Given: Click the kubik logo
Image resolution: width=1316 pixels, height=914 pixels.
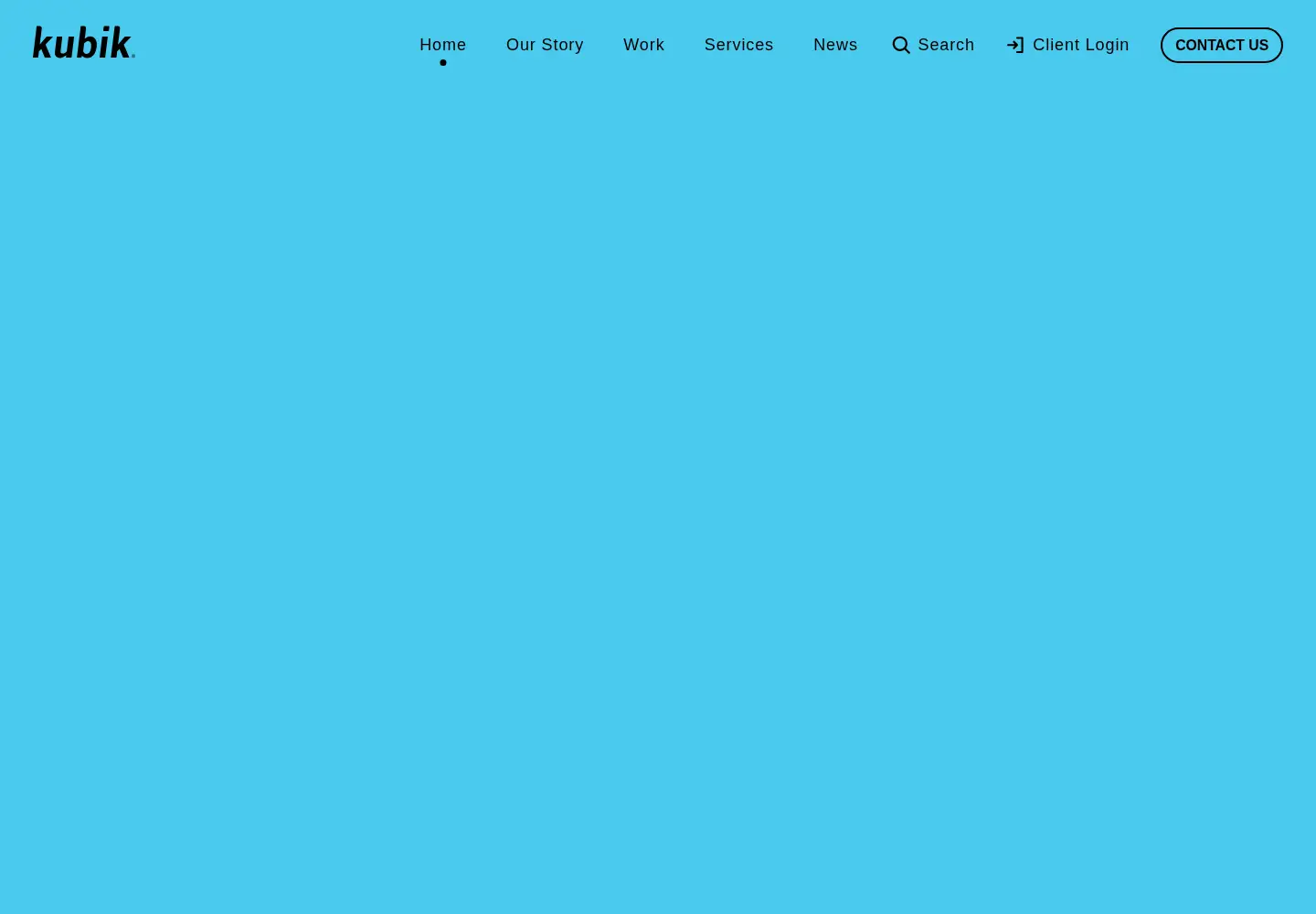Looking at the screenshot, I should point(84,43).
